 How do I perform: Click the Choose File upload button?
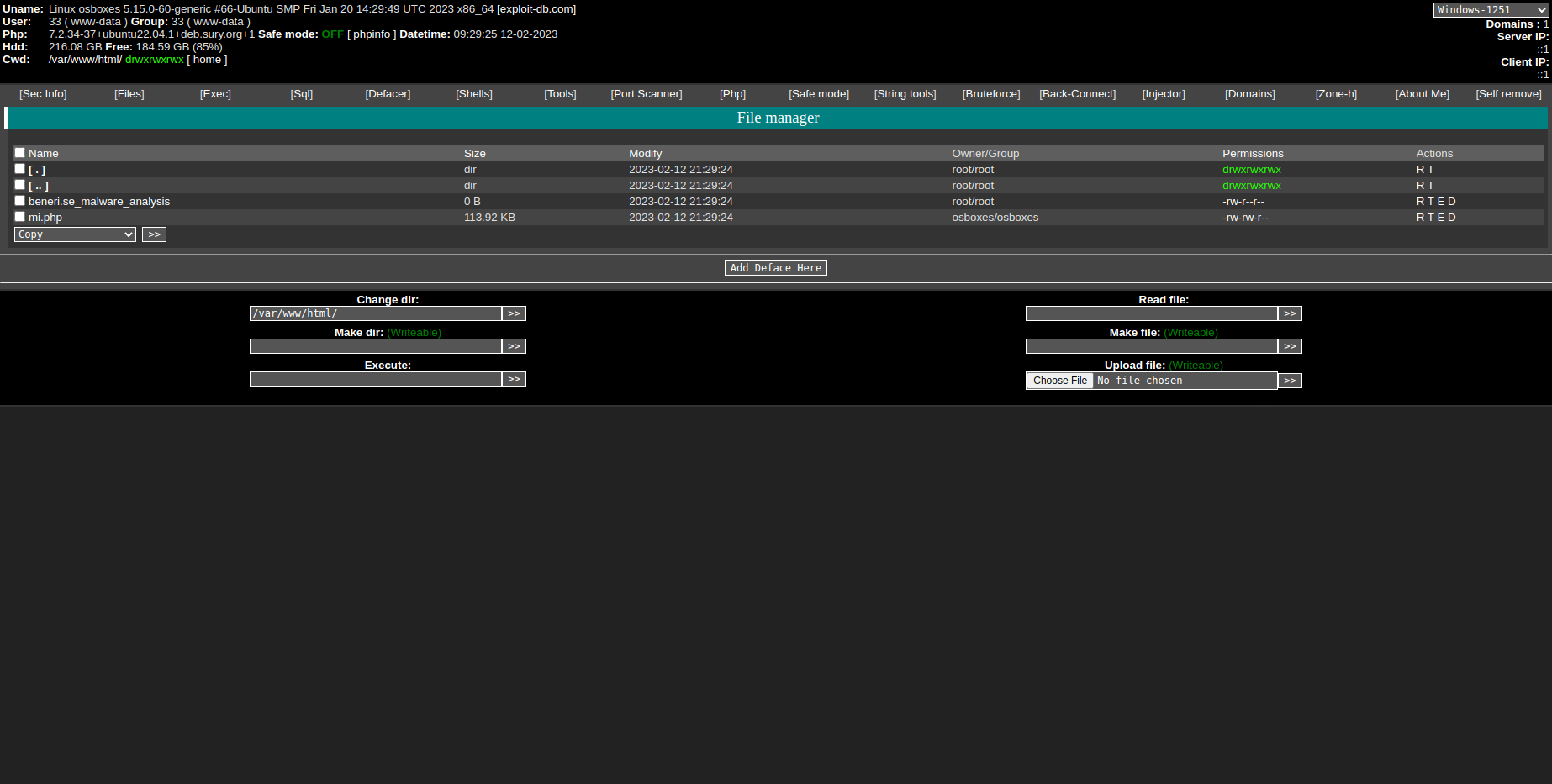click(x=1060, y=381)
